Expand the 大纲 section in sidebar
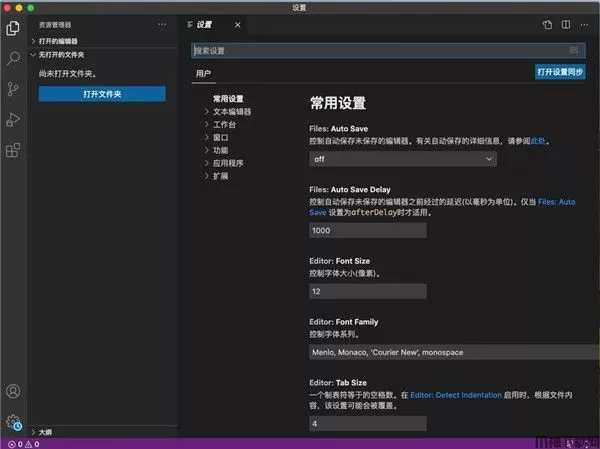Viewport: 600px width, 449px height. click(x=45, y=431)
